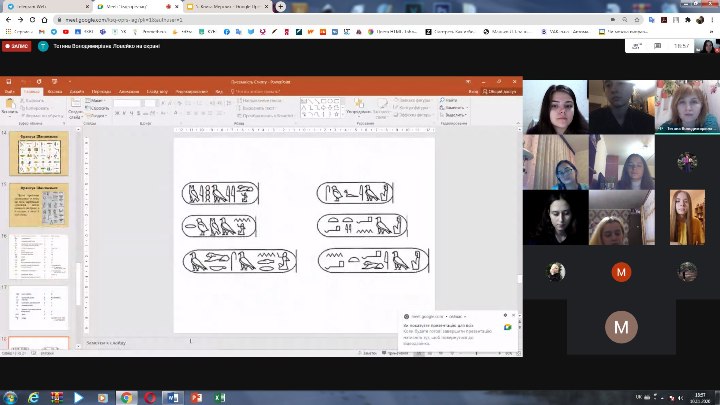Open Word from the Windows taskbar

[x=174, y=397]
